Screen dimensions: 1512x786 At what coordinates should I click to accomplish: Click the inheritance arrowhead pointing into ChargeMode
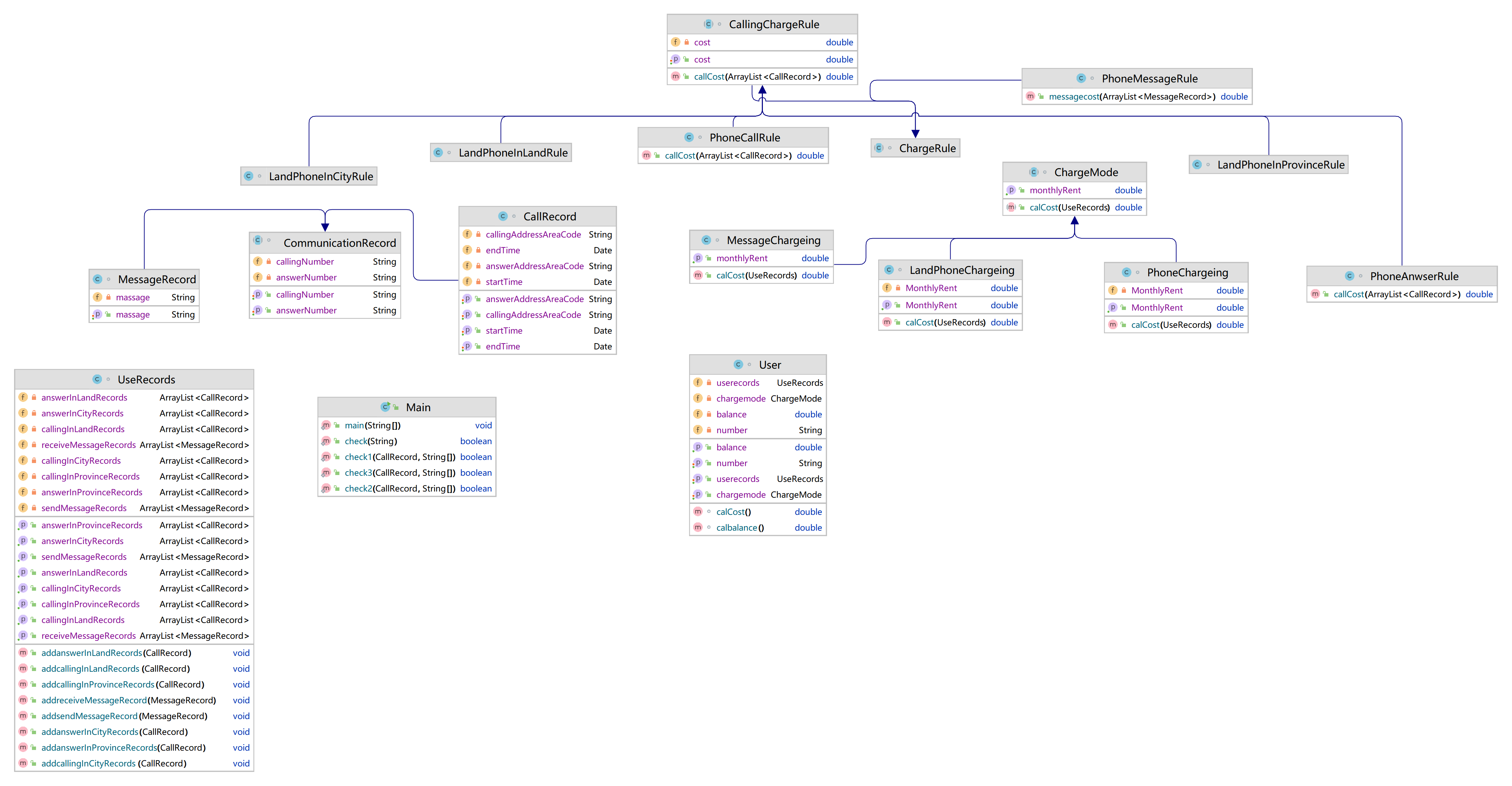[1075, 221]
